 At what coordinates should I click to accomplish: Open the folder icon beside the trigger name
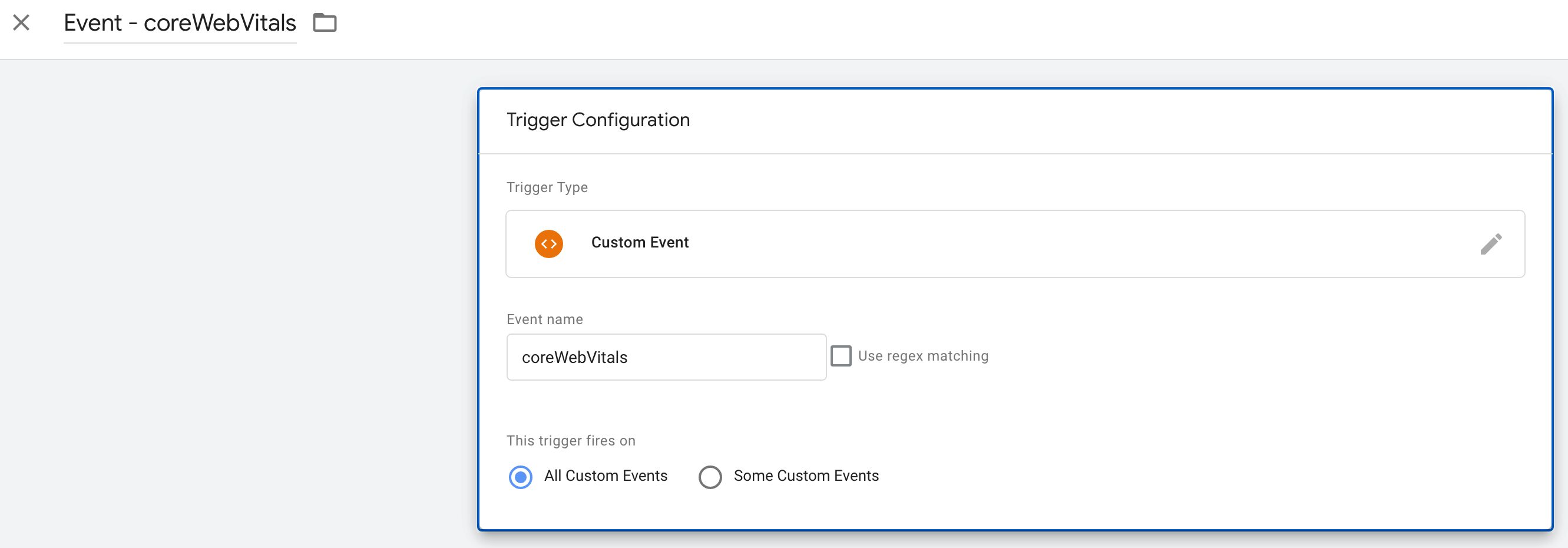pyautogui.click(x=325, y=23)
